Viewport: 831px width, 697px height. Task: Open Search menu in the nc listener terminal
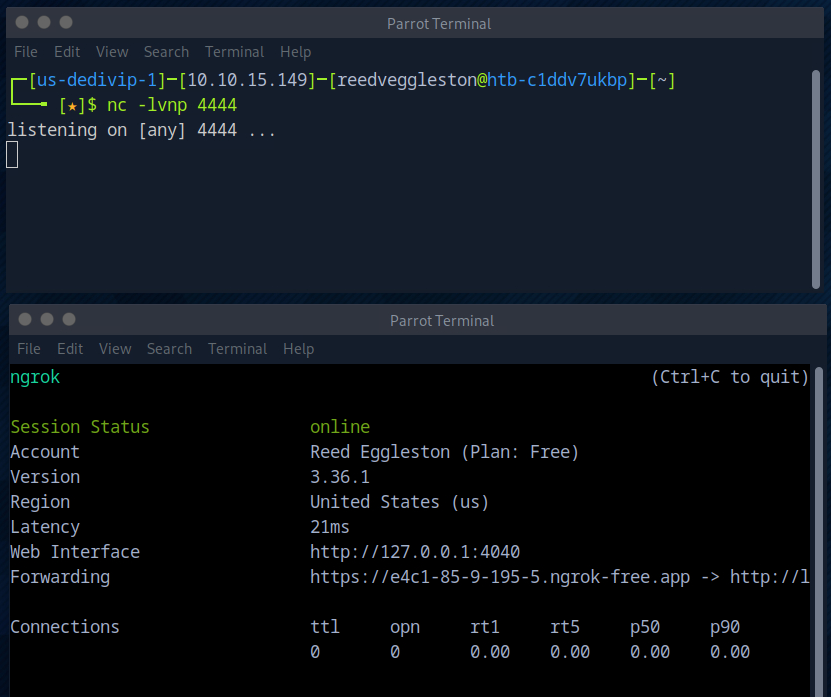pos(166,52)
